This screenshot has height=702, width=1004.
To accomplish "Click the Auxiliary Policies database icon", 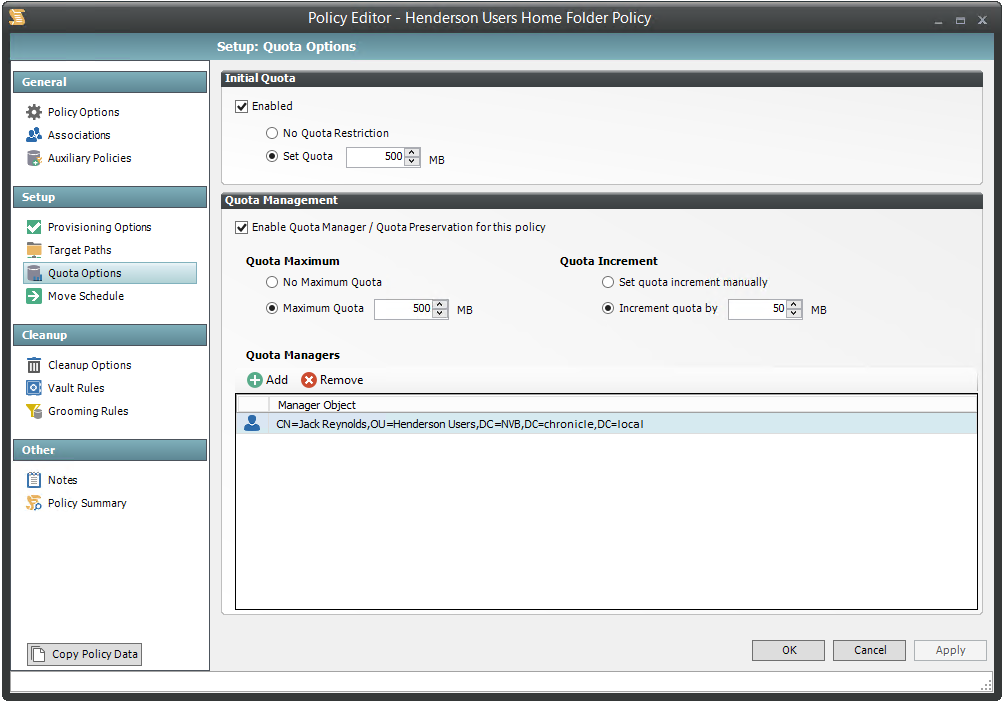I will click(34, 158).
